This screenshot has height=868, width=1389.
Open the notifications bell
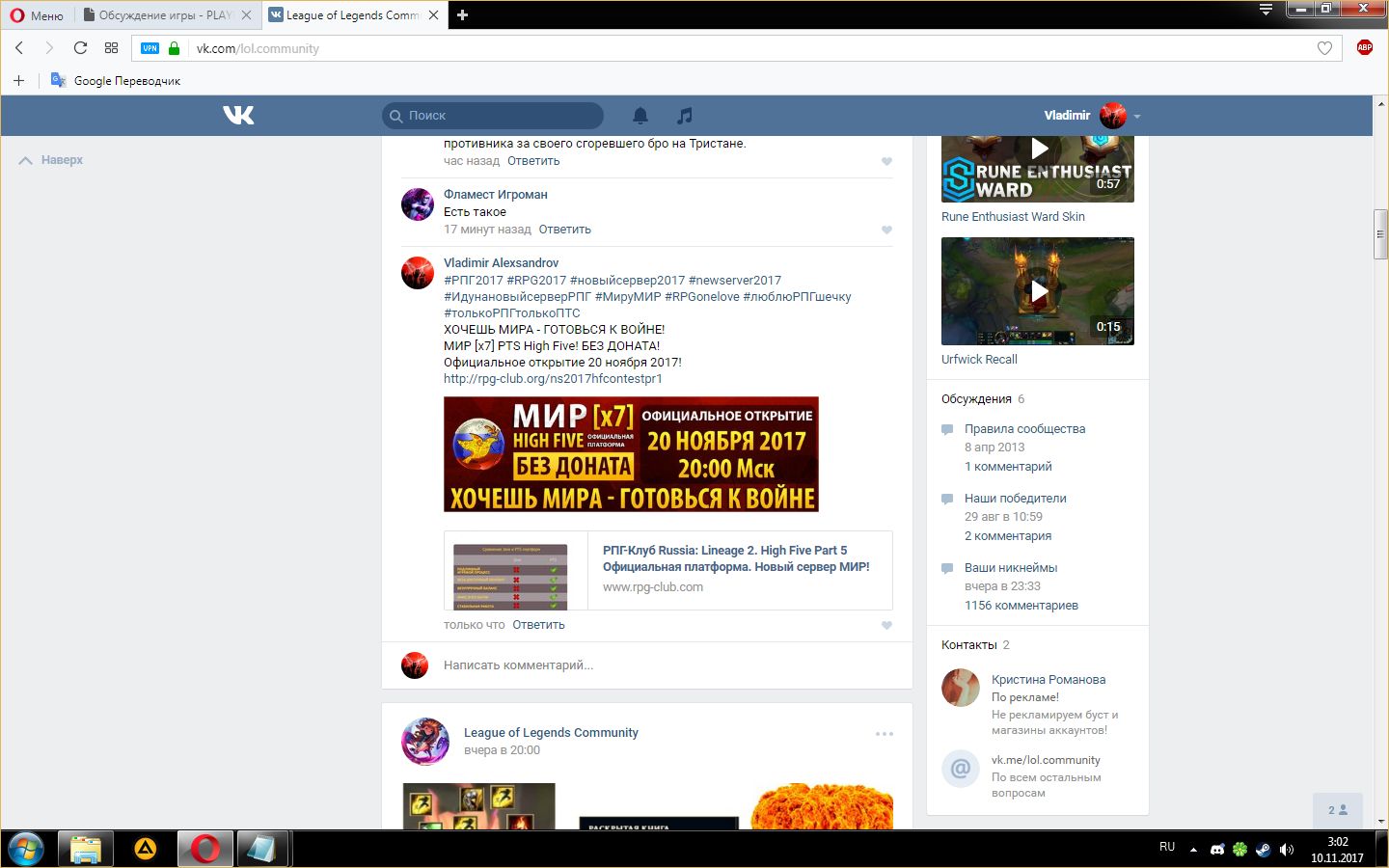click(640, 116)
